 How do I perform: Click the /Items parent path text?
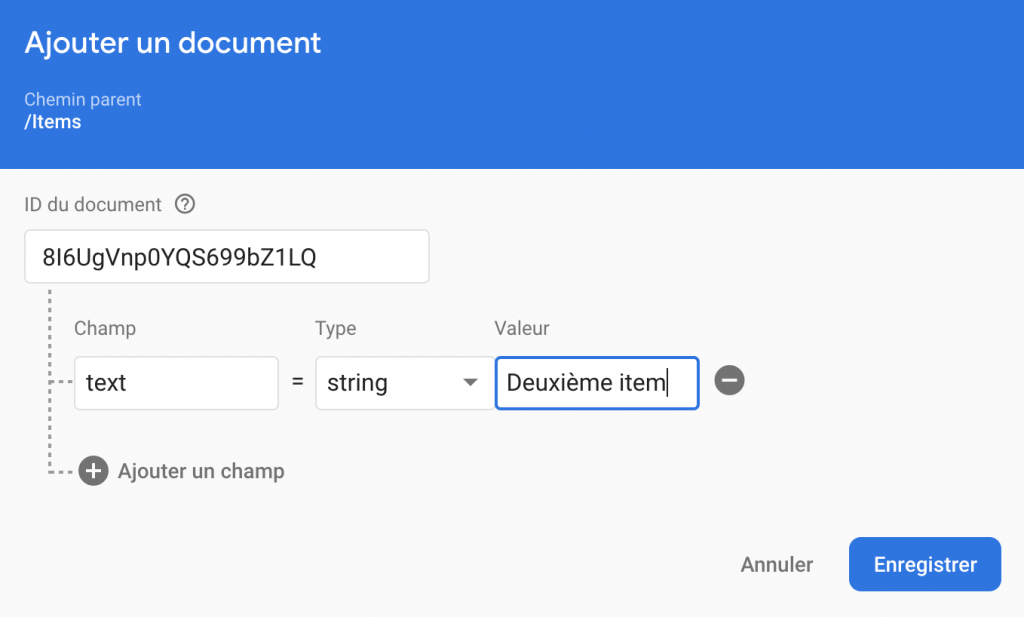[53, 122]
